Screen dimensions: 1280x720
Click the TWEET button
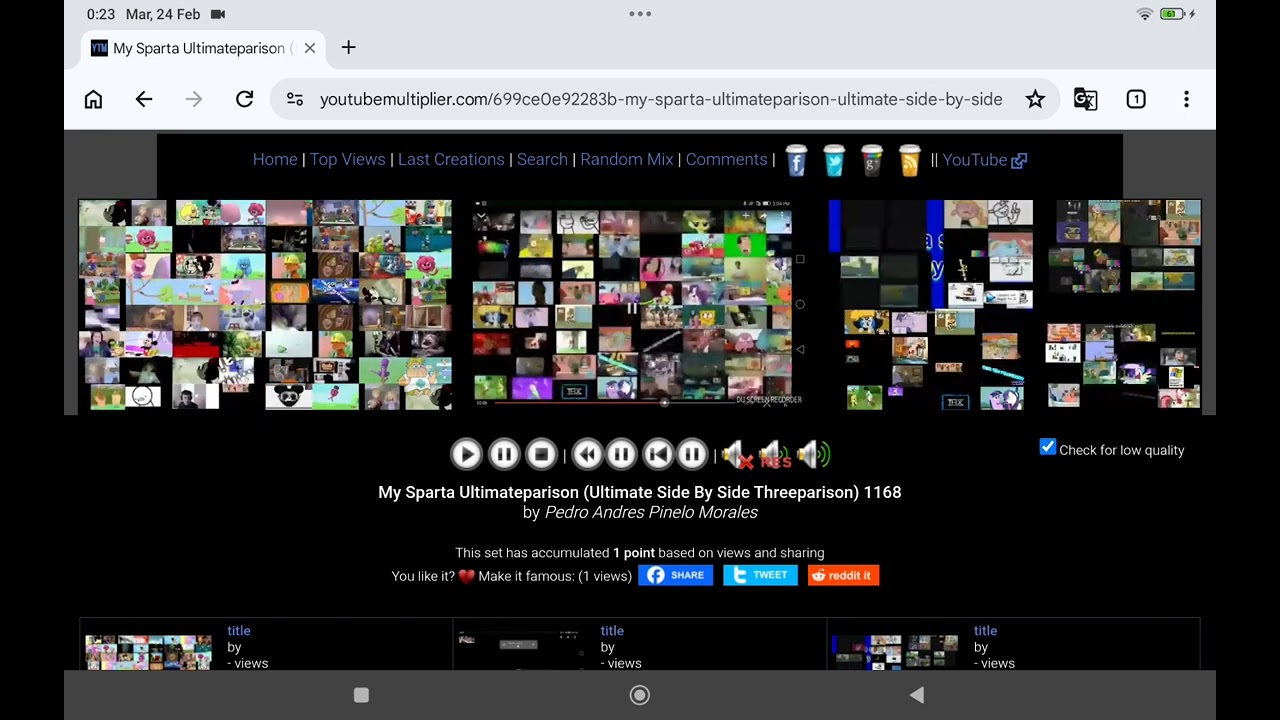pyautogui.click(x=760, y=575)
